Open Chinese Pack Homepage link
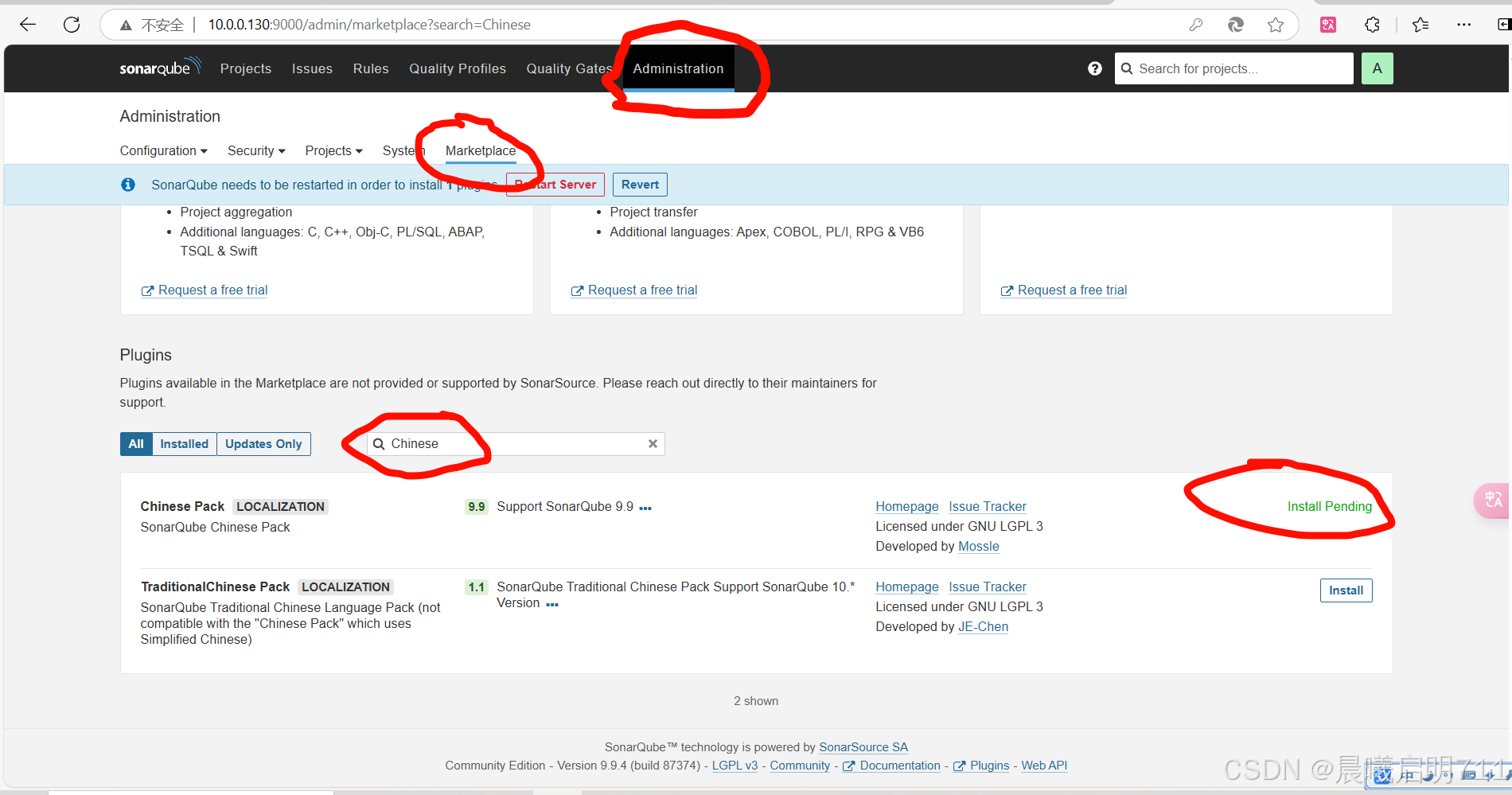The height and width of the screenshot is (795, 1512). (x=907, y=507)
